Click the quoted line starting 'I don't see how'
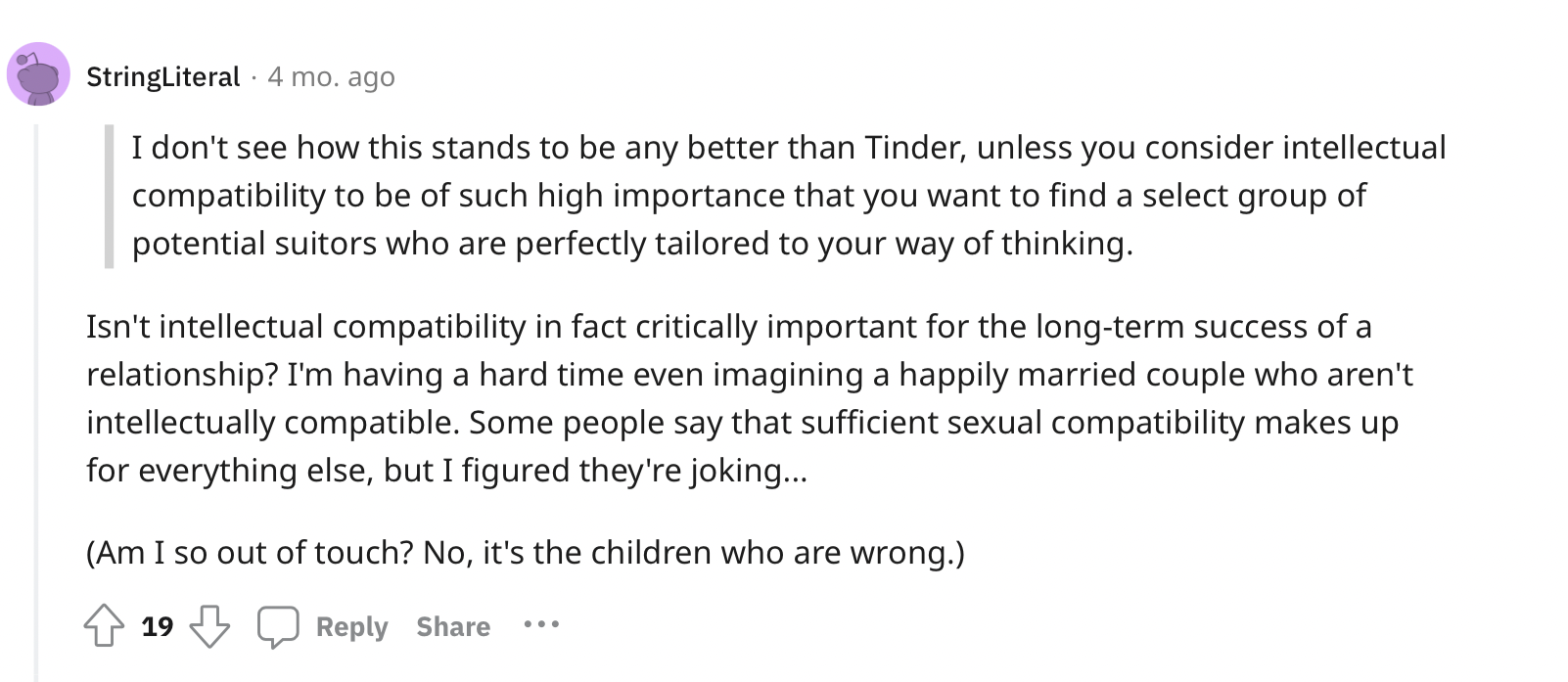This screenshot has width=1568, height=682. pos(789,148)
